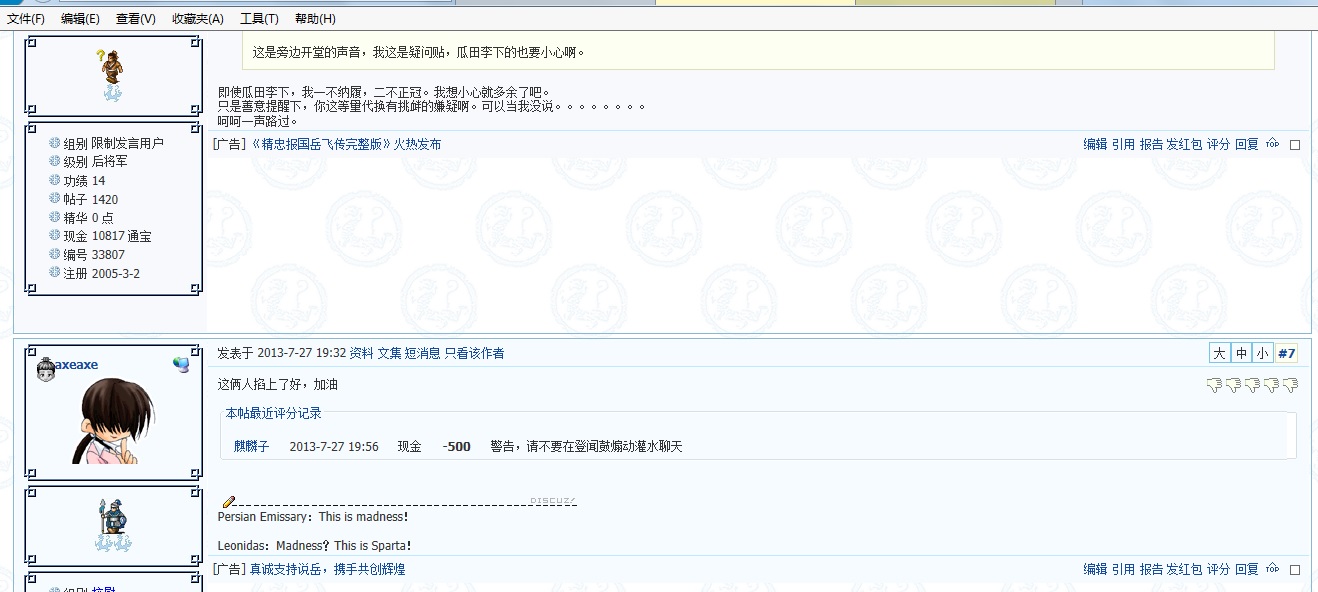Viewport: 1318px width, 592px height.
Task: Click 短消息 to message axeaxe
Action: (423, 353)
